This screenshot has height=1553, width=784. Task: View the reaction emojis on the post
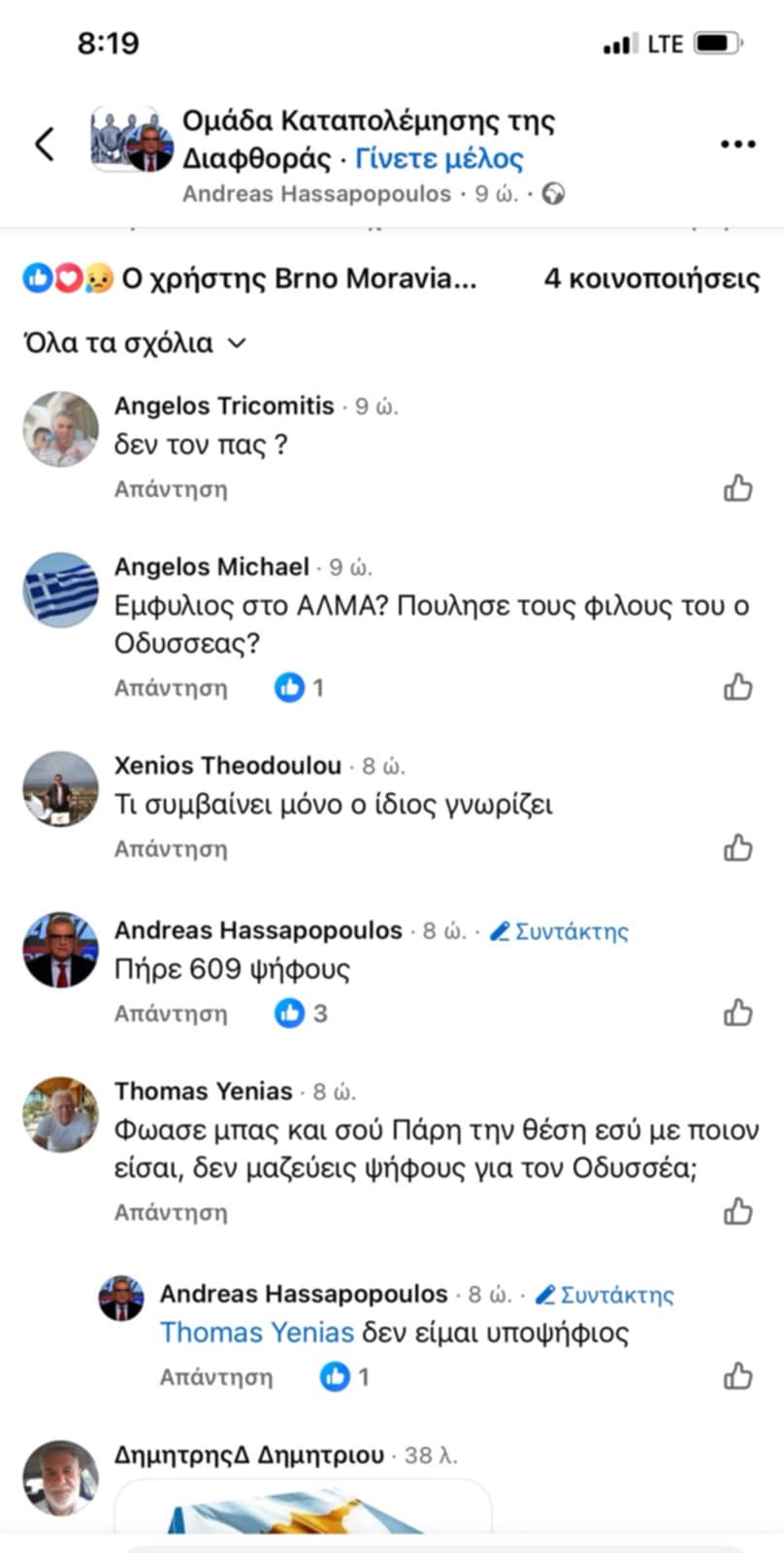point(68,280)
